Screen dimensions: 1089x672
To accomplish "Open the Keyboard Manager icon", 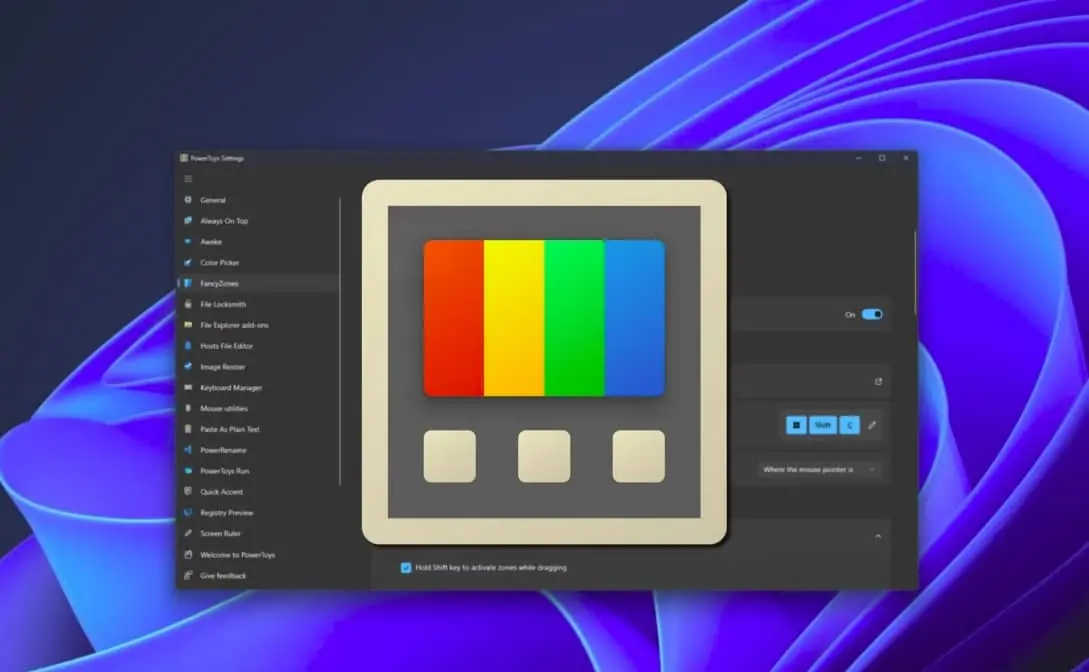I will (188, 387).
